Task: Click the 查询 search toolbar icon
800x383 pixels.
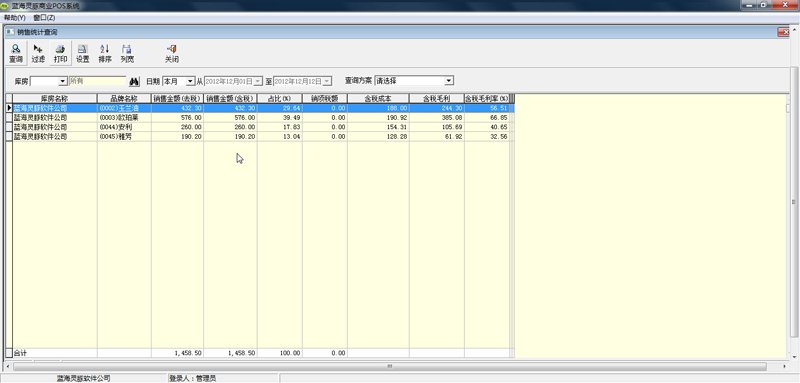Action: pos(16,54)
